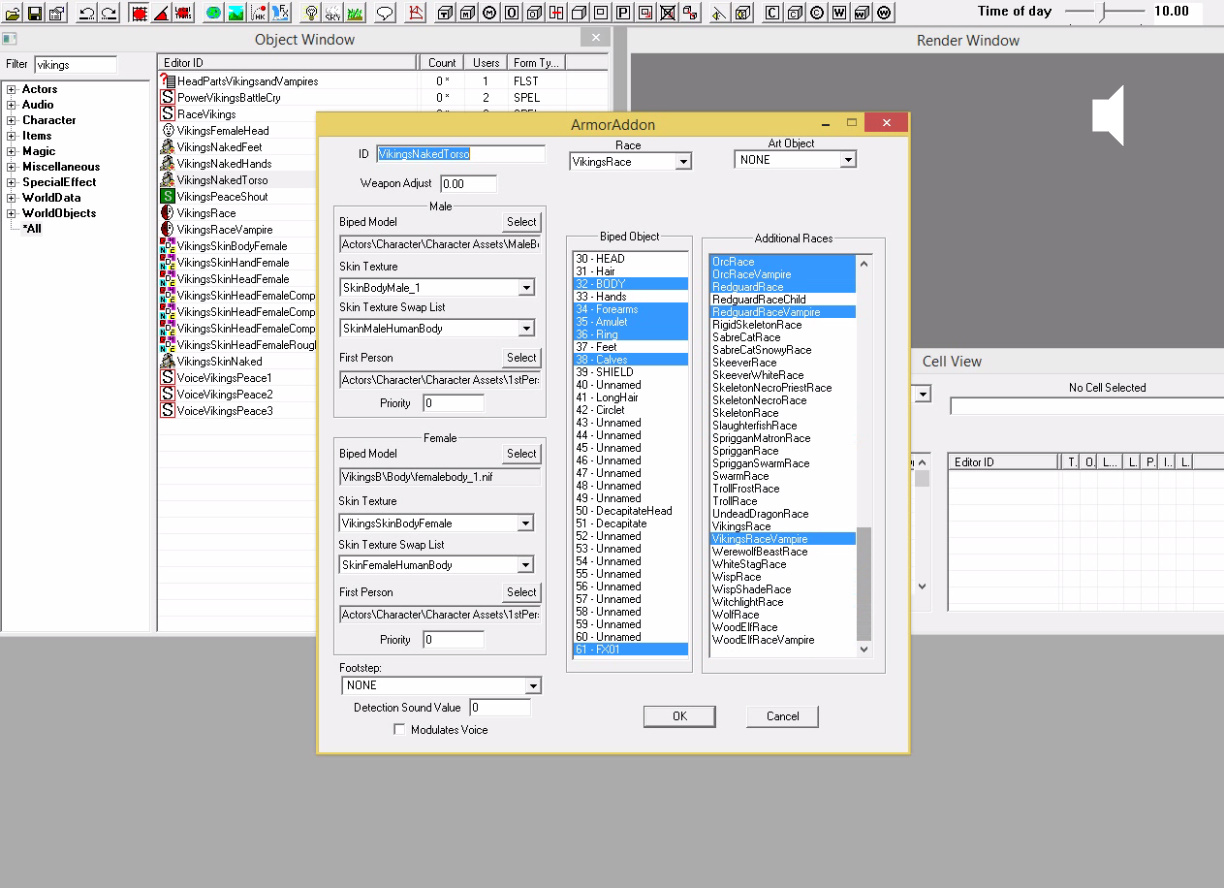The height and width of the screenshot is (888, 1224).
Task: Select VoiceVikingsPeace2 in the object list
Action: 224,394
